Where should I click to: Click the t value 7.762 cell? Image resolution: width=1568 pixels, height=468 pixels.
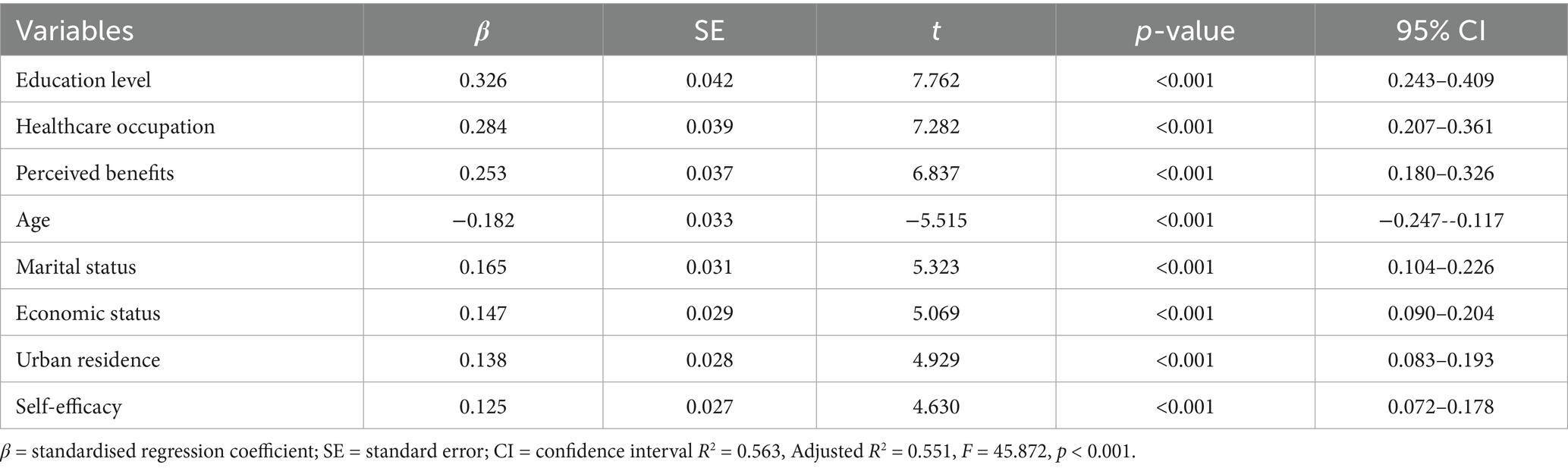936,80
